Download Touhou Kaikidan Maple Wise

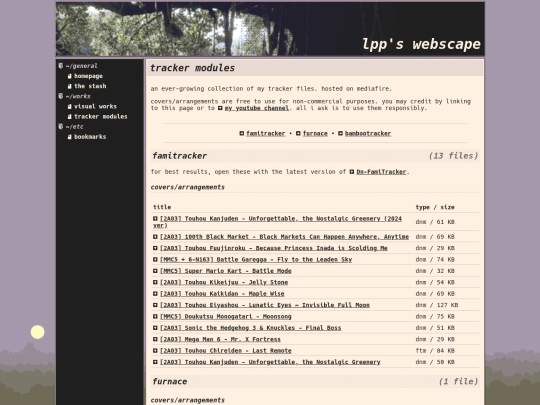pos(222,294)
